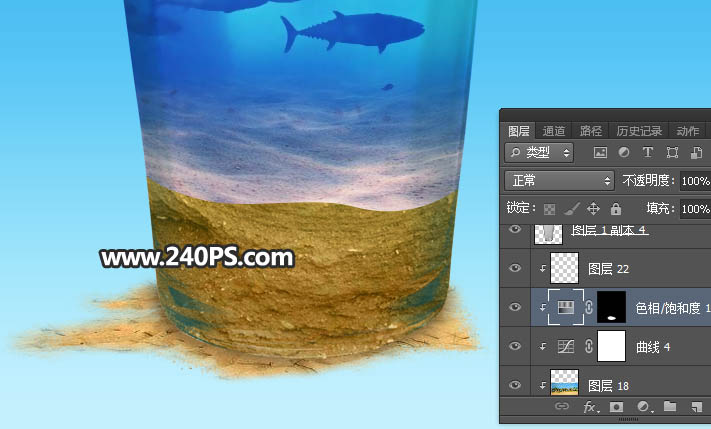Select layer named 图层 22
The image size is (711, 429).
608,269
